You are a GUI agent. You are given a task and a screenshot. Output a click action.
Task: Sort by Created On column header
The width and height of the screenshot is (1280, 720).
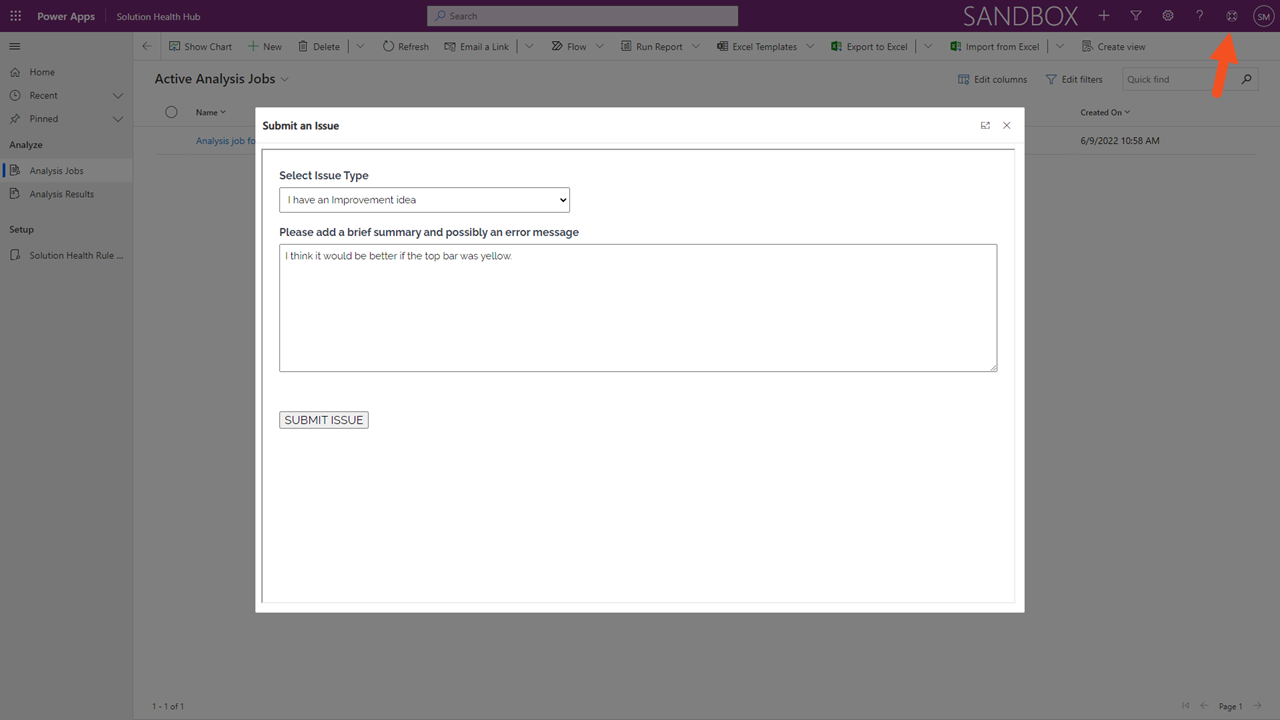point(1105,112)
